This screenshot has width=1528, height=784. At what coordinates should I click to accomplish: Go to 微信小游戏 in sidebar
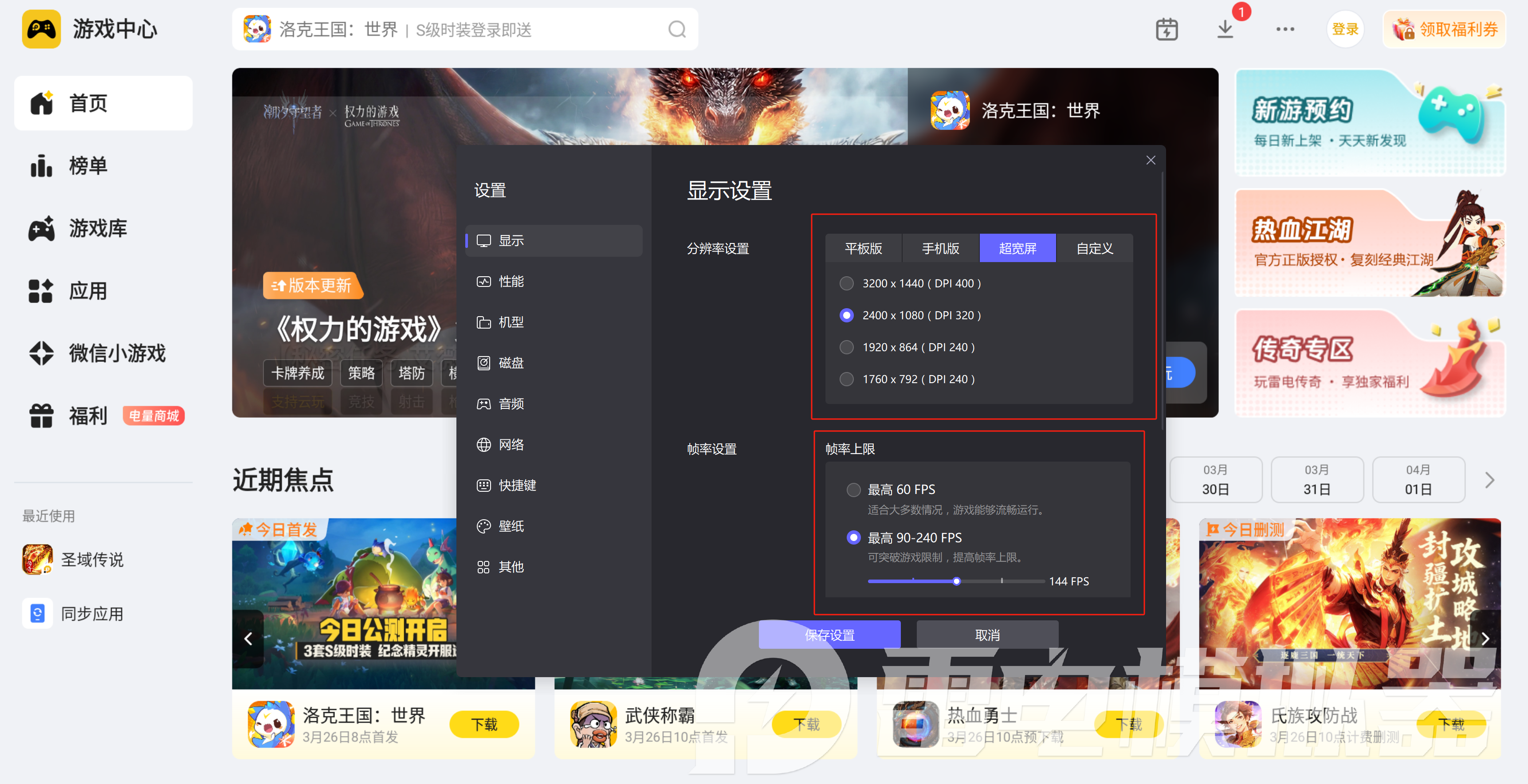pyautogui.click(x=117, y=353)
